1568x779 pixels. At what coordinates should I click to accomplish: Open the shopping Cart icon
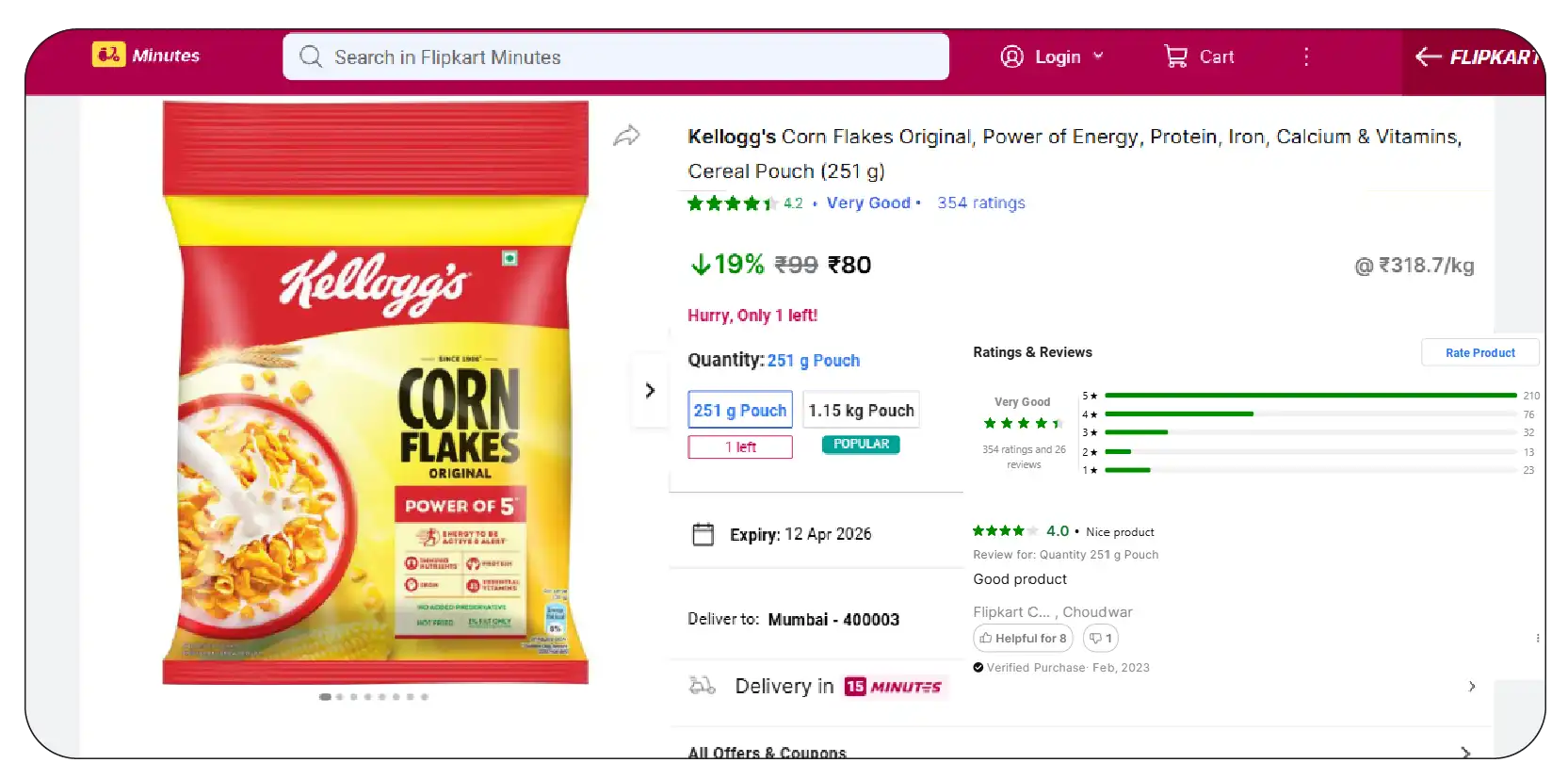pyautogui.click(x=1175, y=57)
